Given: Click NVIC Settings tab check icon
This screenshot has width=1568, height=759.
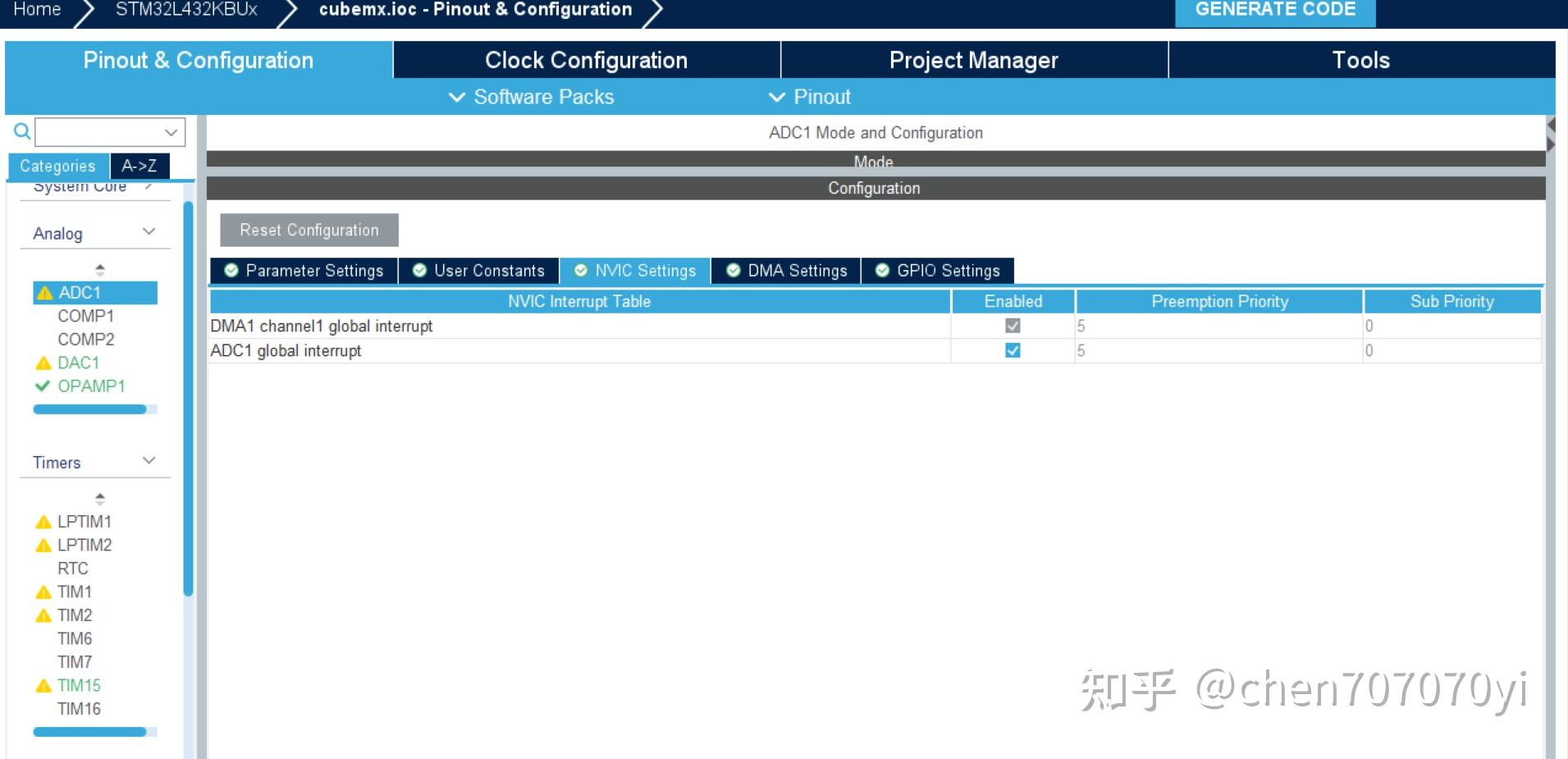Looking at the screenshot, I should [x=581, y=270].
